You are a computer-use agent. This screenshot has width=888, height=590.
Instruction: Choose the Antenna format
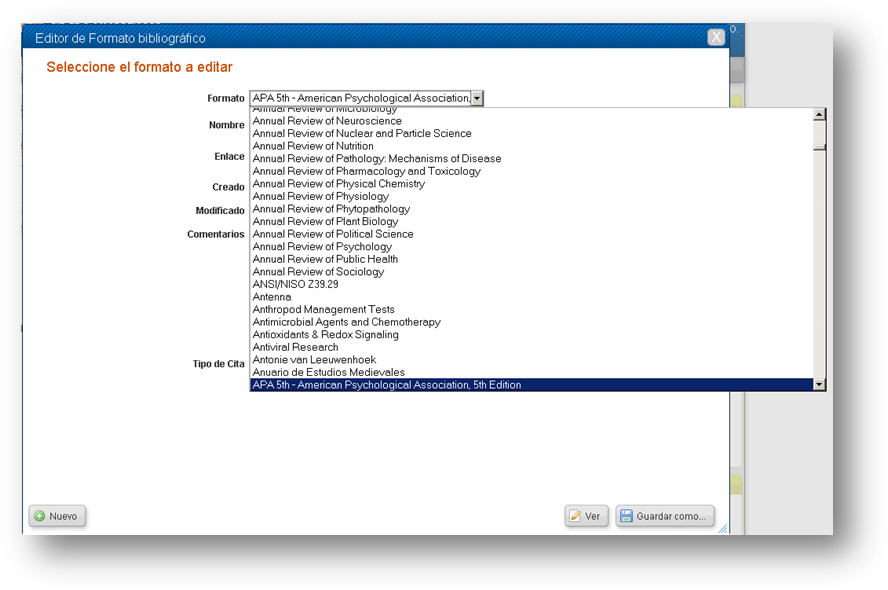(x=532, y=297)
